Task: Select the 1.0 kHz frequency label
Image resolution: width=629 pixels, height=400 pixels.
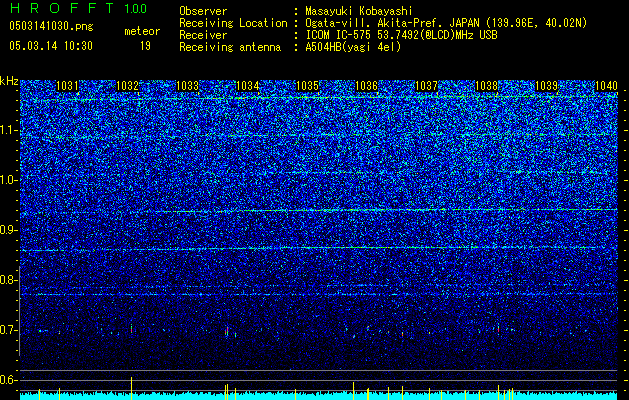Action: (8, 180)
